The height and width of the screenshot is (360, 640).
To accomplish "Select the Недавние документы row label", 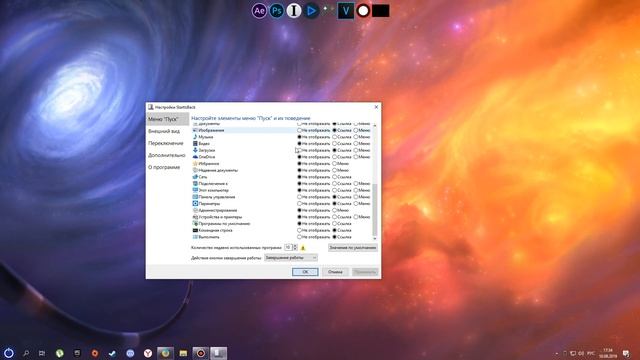I will pos(218,170).
